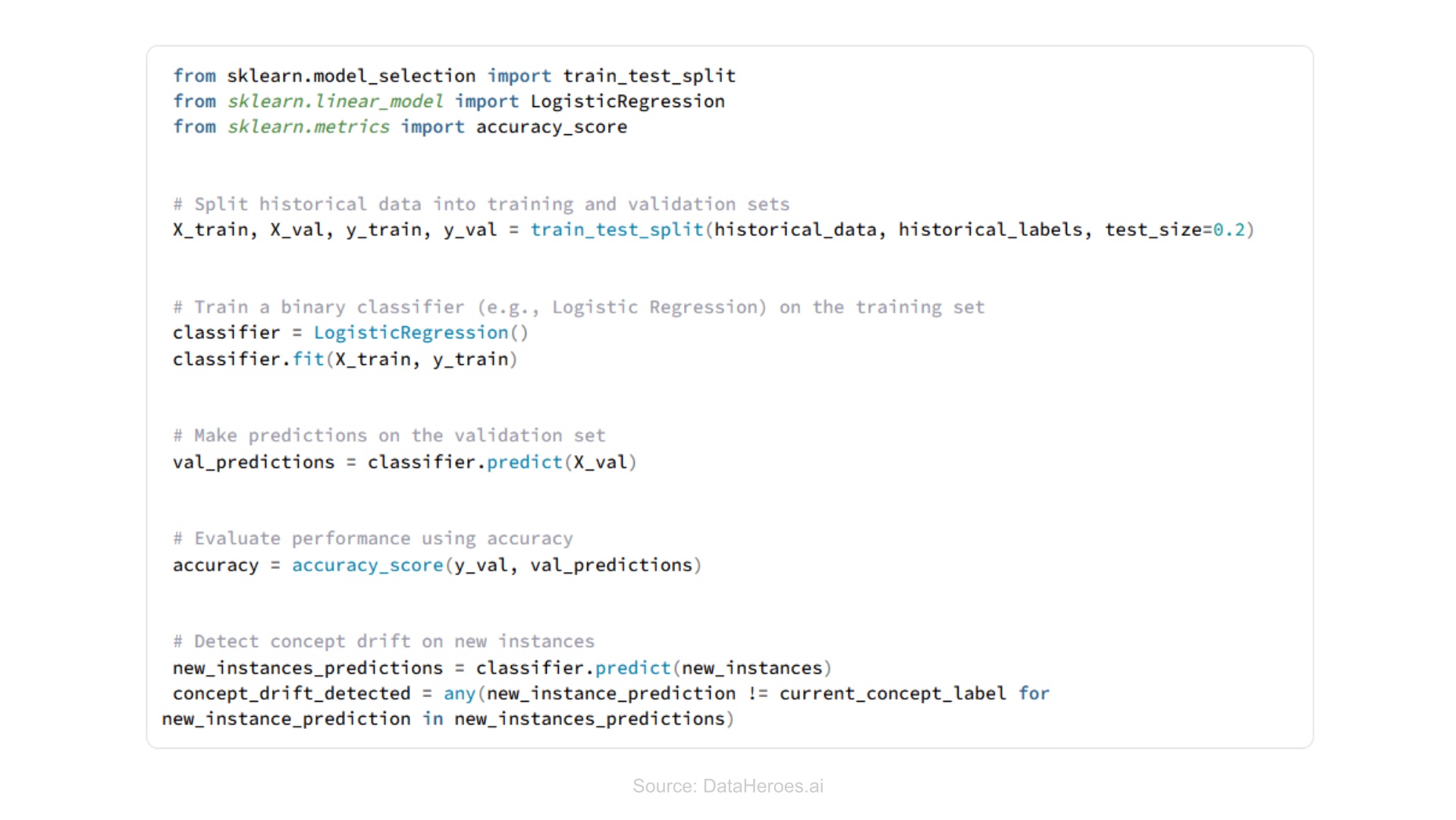Click the LogisticRegression import name

(x=627, y=102)
